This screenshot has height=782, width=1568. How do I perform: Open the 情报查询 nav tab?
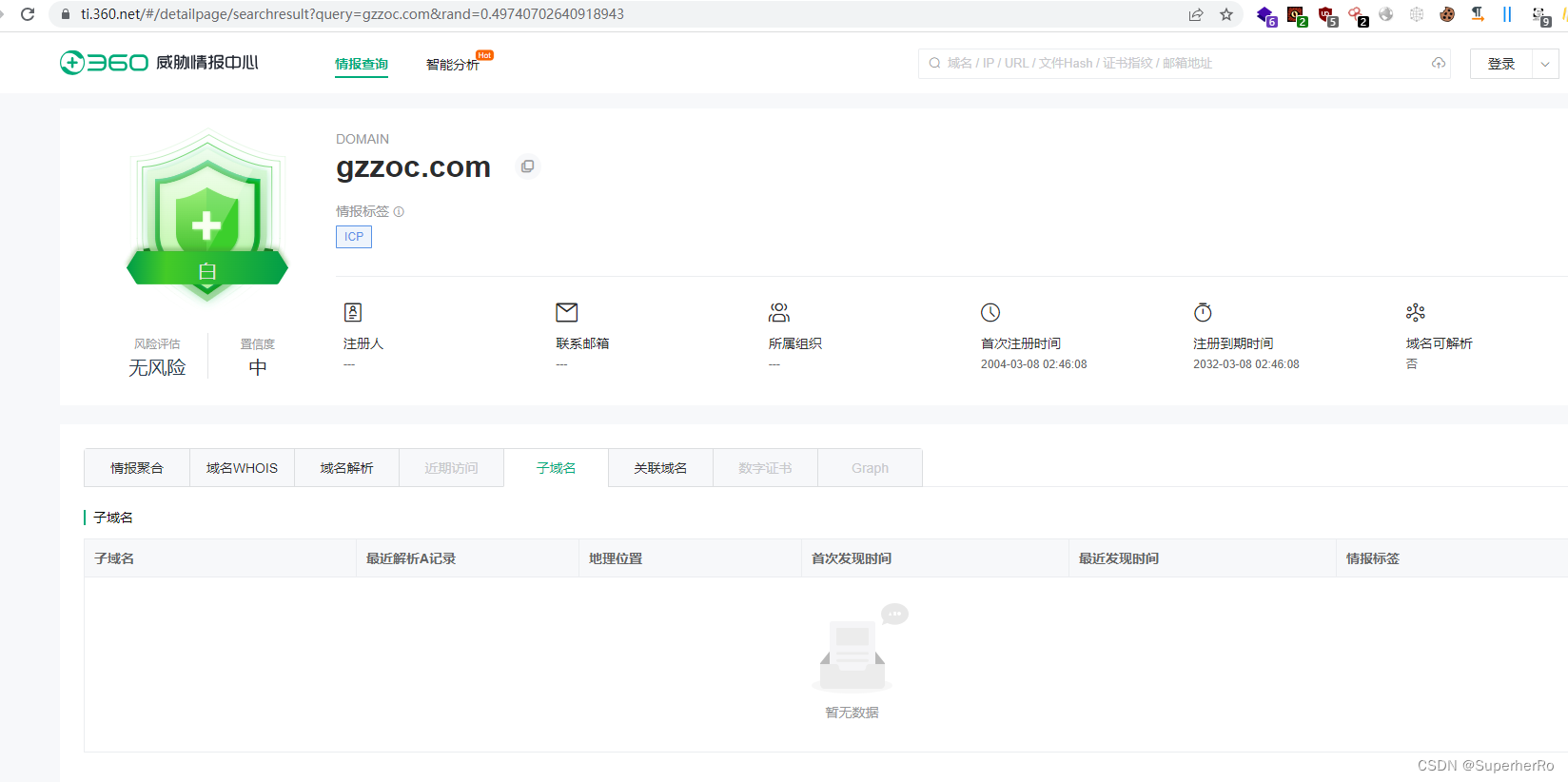click(362, 64)
